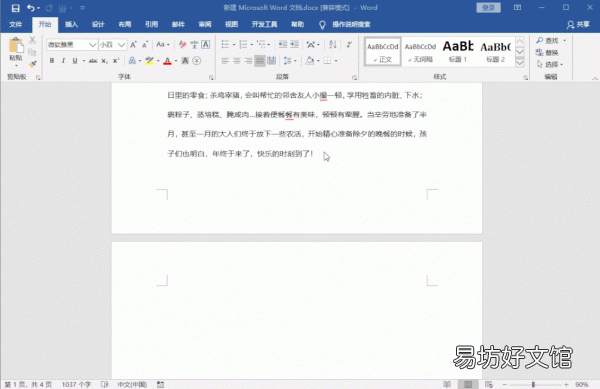Click the 共享 share button
Viewport: 600px width, 389px height.
tap(578, 24)
